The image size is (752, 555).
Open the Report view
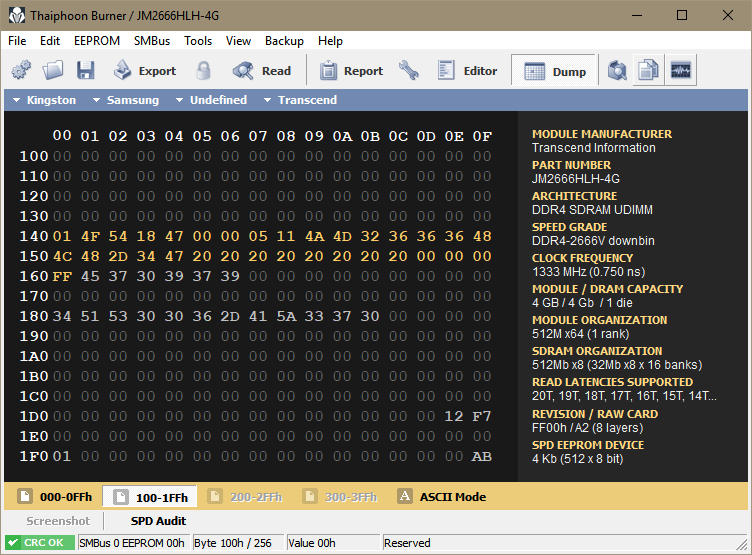pos(352,71)
